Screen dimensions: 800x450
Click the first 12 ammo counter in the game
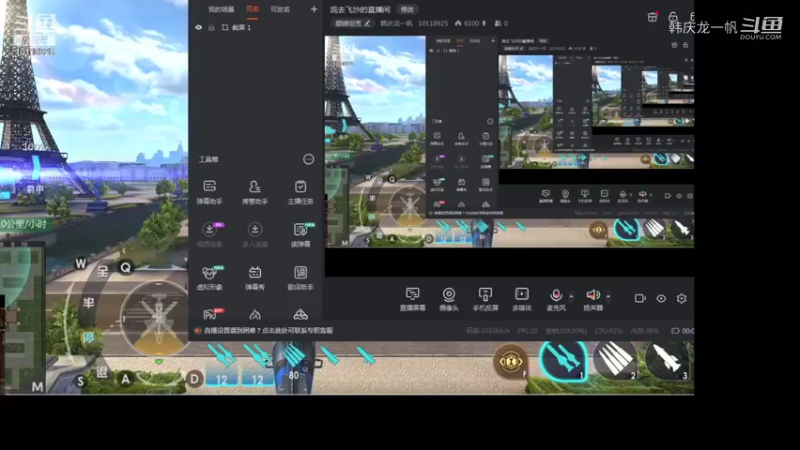tap(221, 380)
